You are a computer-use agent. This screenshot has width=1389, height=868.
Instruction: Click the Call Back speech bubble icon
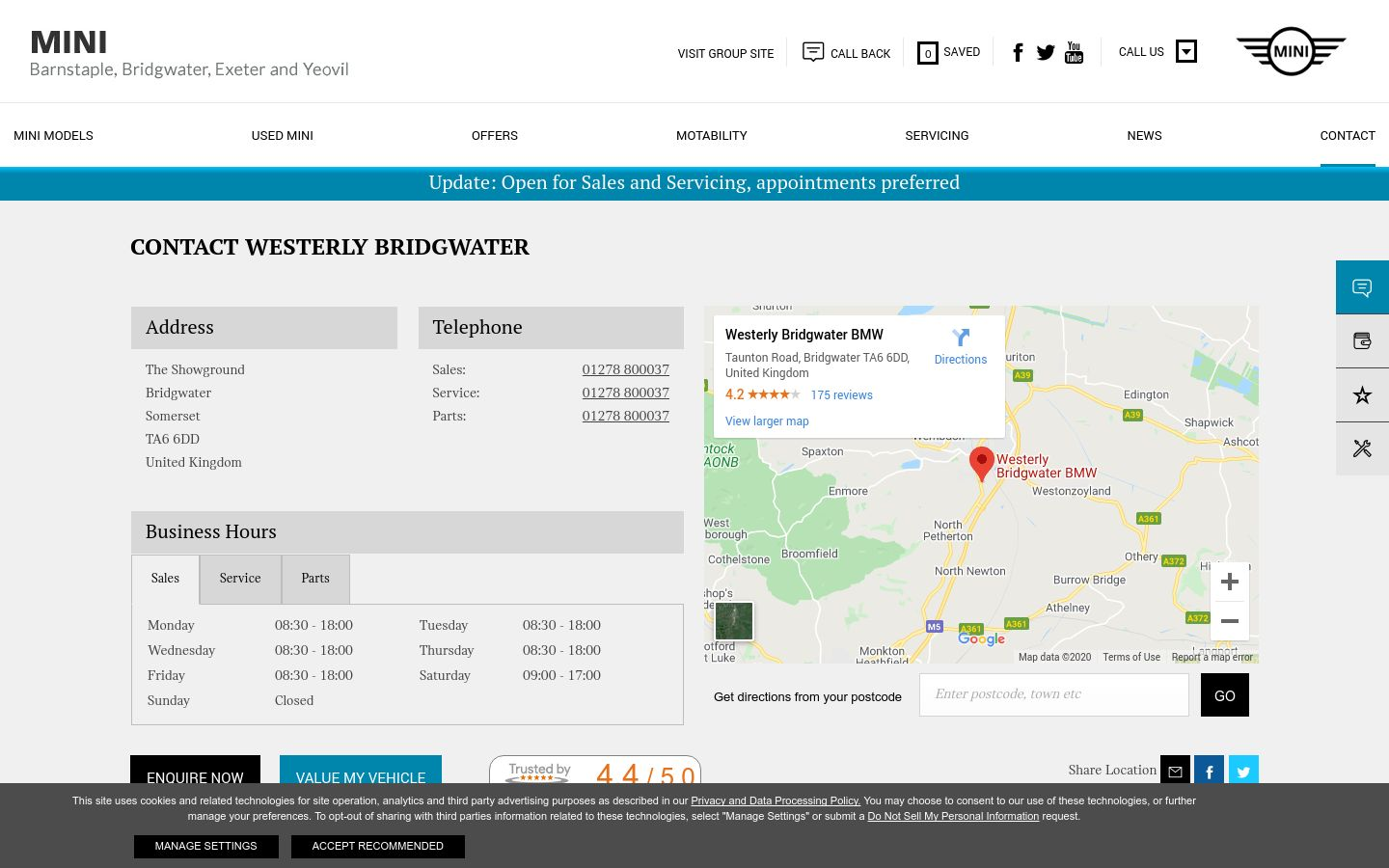(813, 51)
